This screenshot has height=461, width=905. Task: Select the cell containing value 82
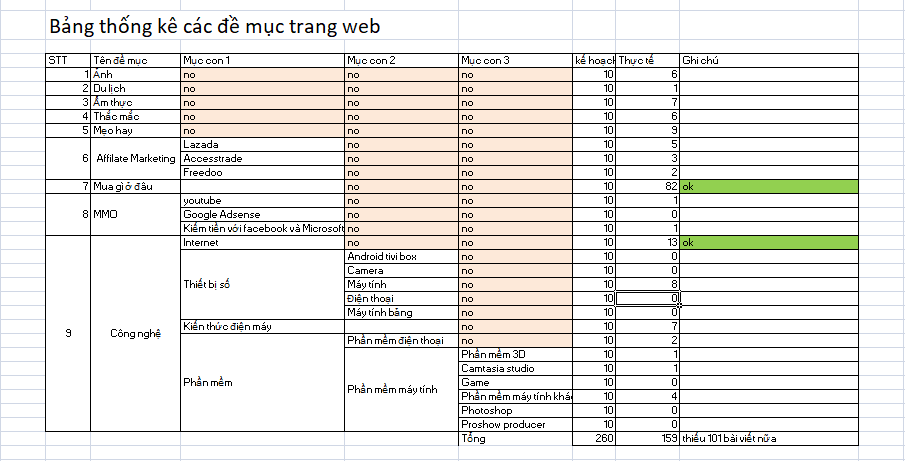(x=648, y=186)
